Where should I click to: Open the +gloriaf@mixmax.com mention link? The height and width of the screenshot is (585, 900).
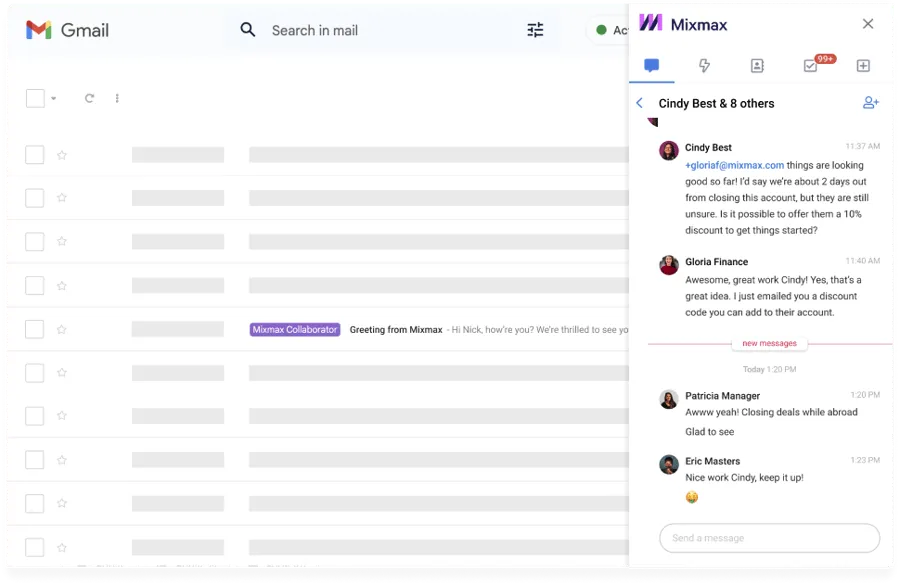(x=734, y=165)
